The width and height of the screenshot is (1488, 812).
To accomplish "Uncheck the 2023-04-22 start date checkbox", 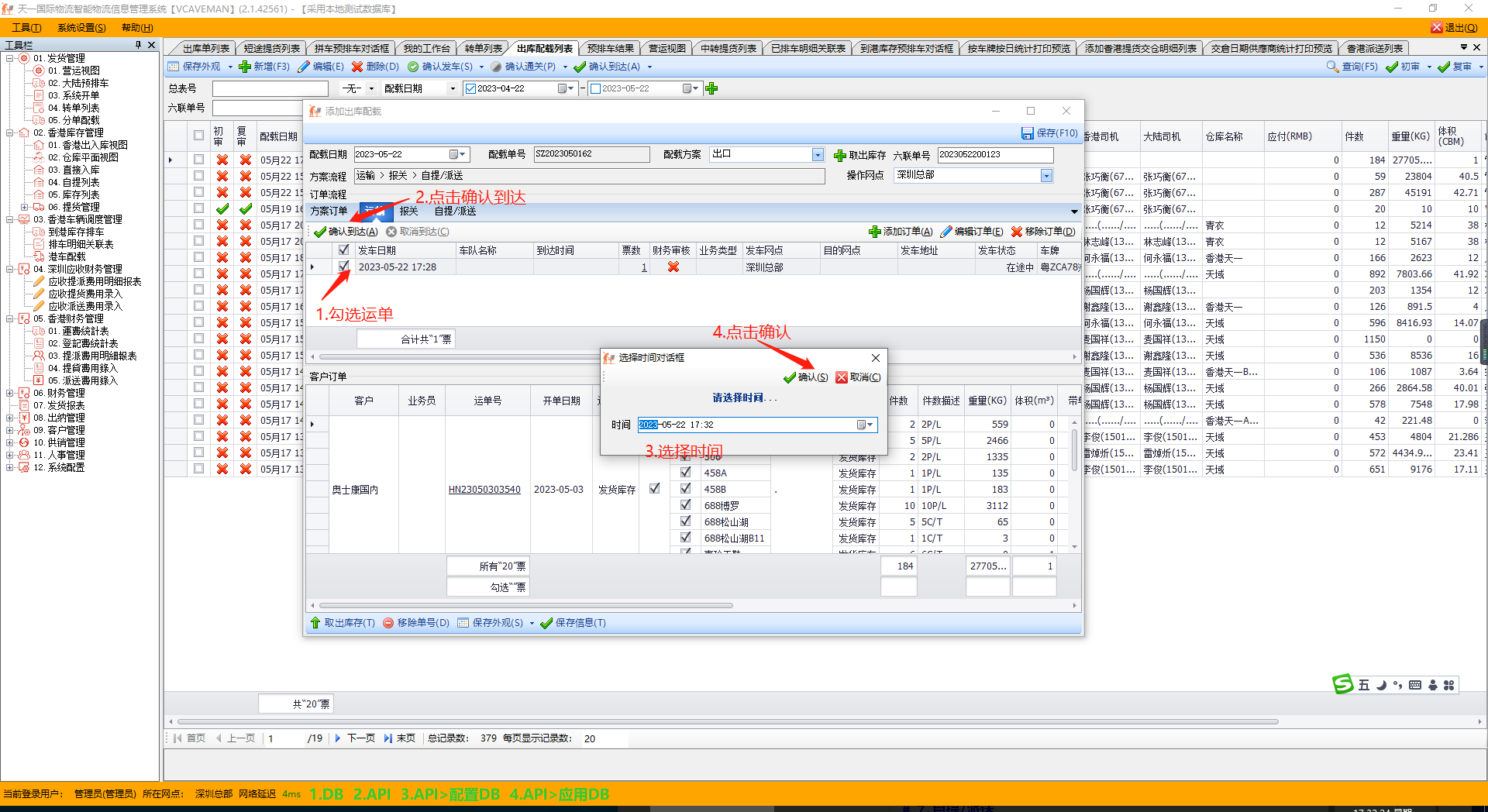I will coord(470,88).
